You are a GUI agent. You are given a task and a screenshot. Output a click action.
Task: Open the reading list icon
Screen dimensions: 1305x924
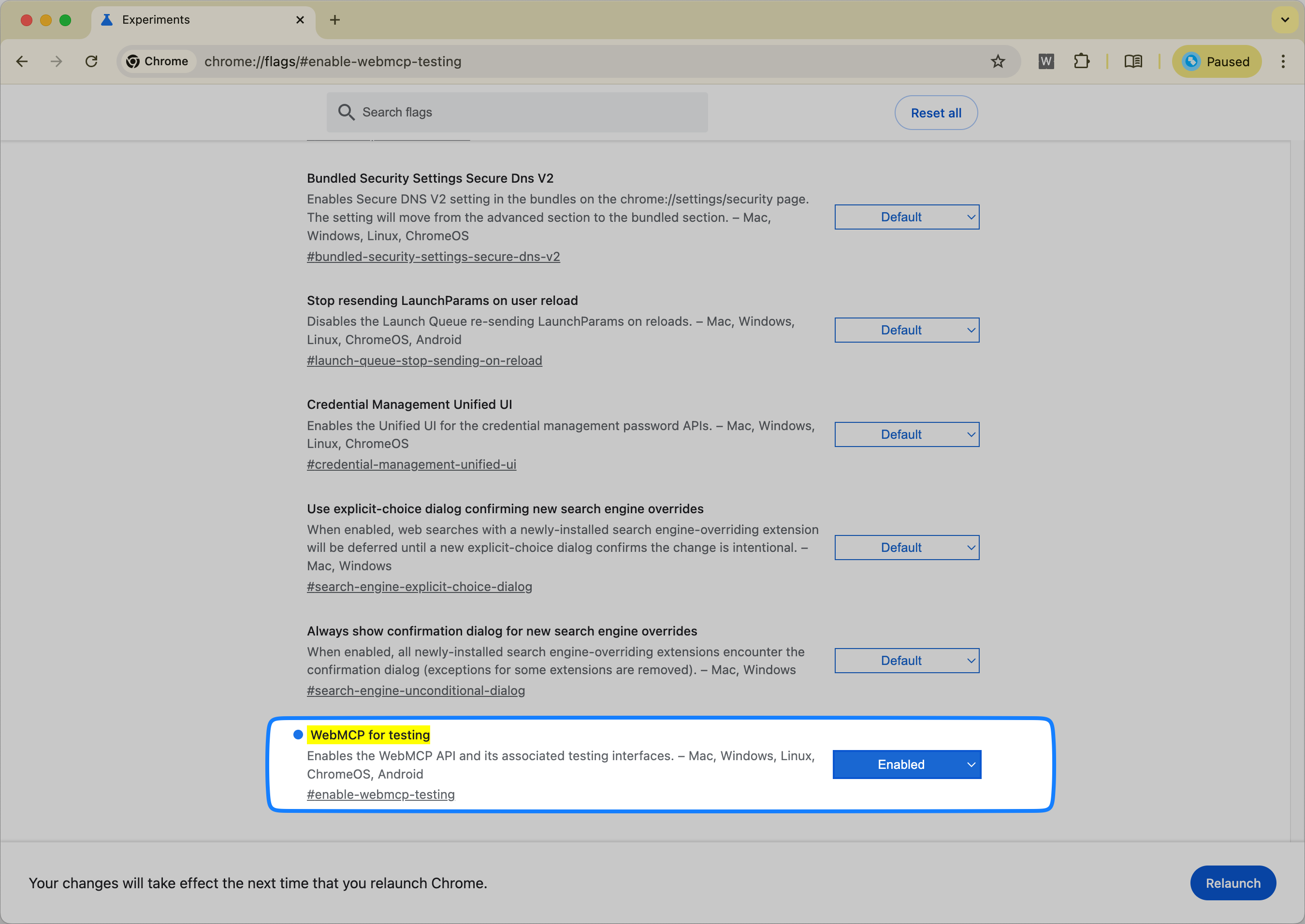tap(1132, 61)
